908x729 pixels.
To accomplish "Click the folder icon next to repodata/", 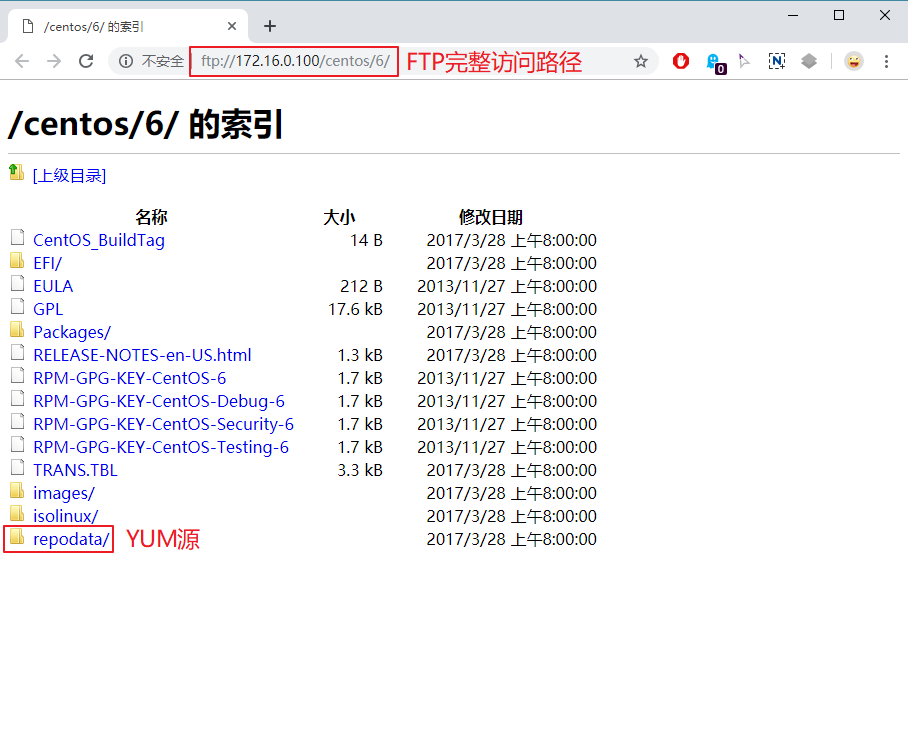I will [x=17, y=536].
